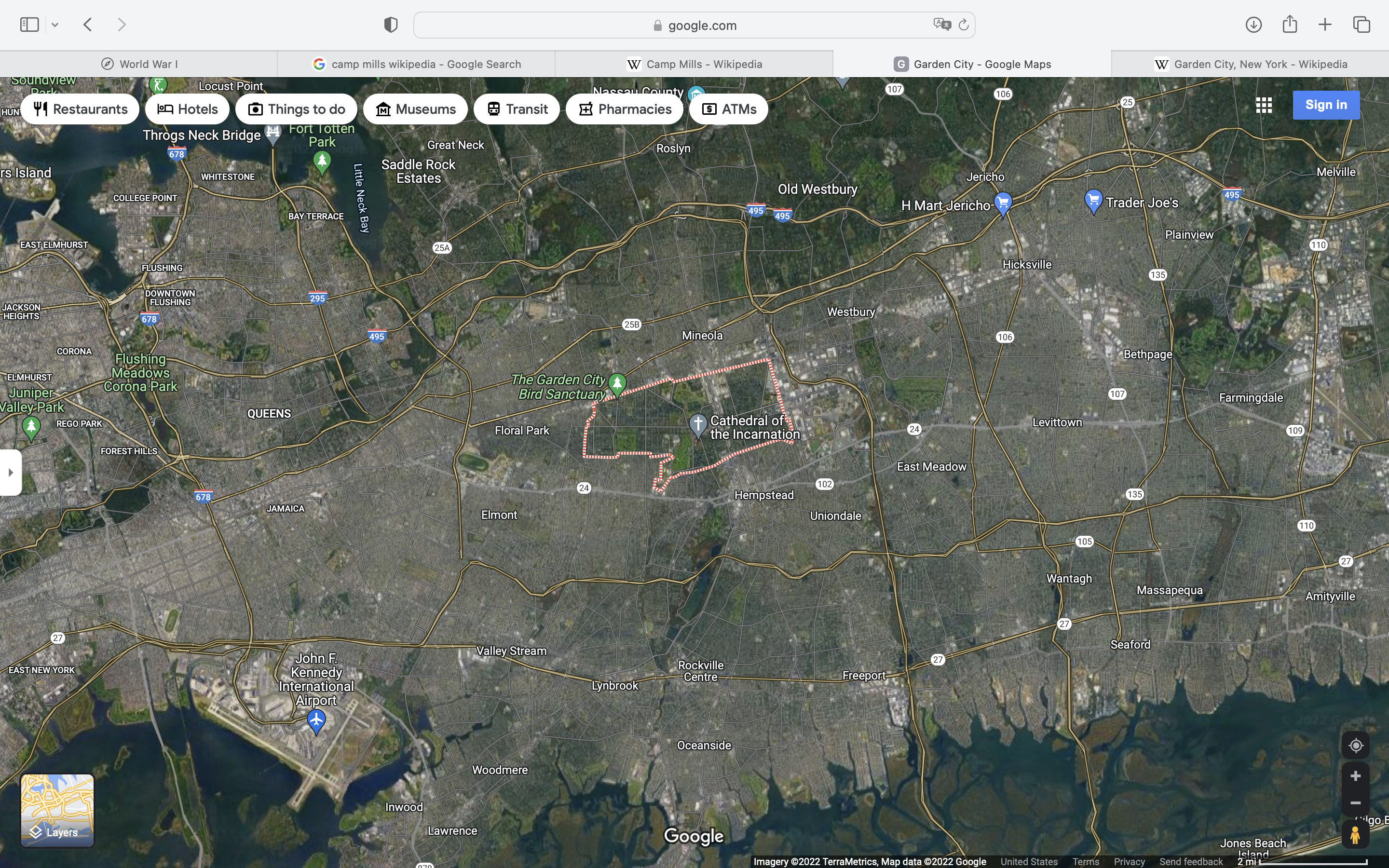
Task: Switch the map type with Layers
Action: point(57,810)
